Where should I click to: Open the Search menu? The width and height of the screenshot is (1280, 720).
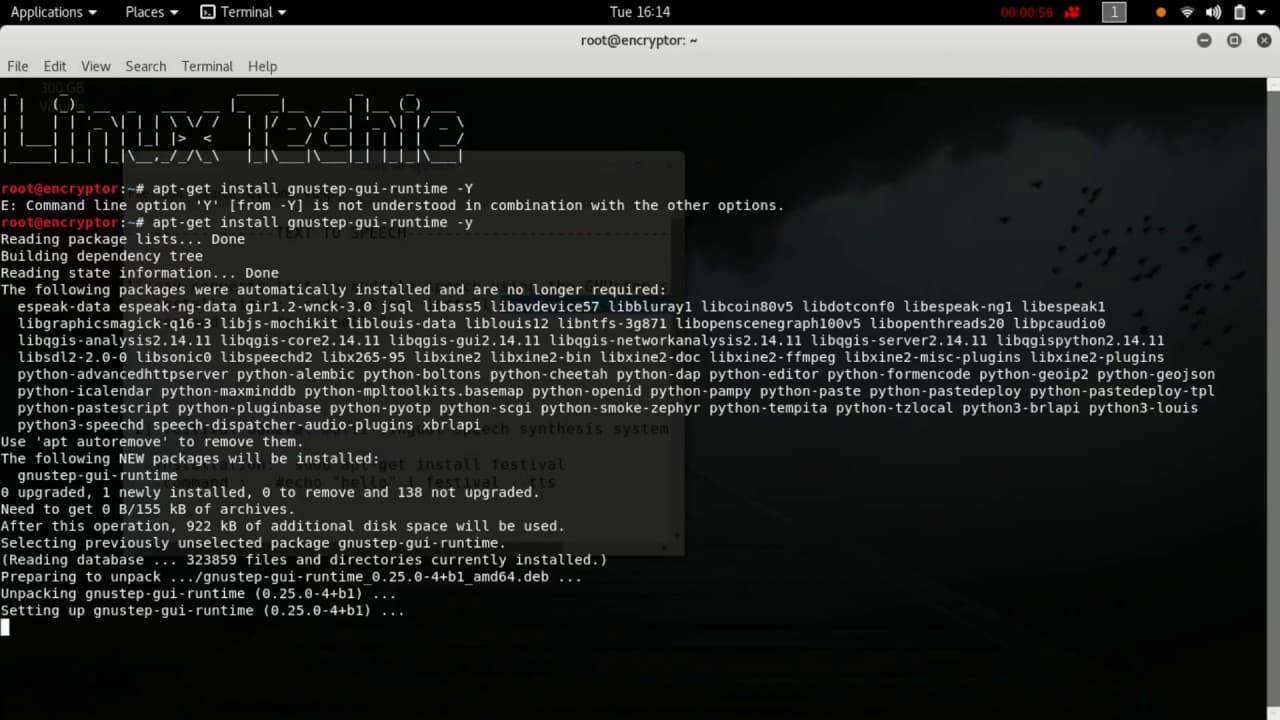[x=146, y=66]
